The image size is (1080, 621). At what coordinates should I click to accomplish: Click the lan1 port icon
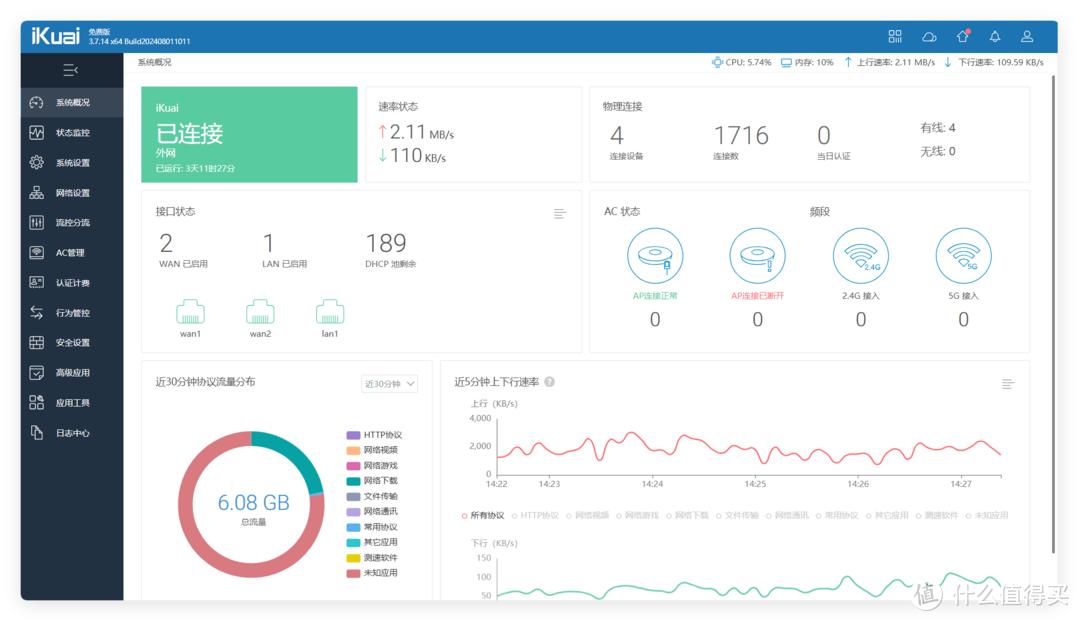[x=330, y=311]
